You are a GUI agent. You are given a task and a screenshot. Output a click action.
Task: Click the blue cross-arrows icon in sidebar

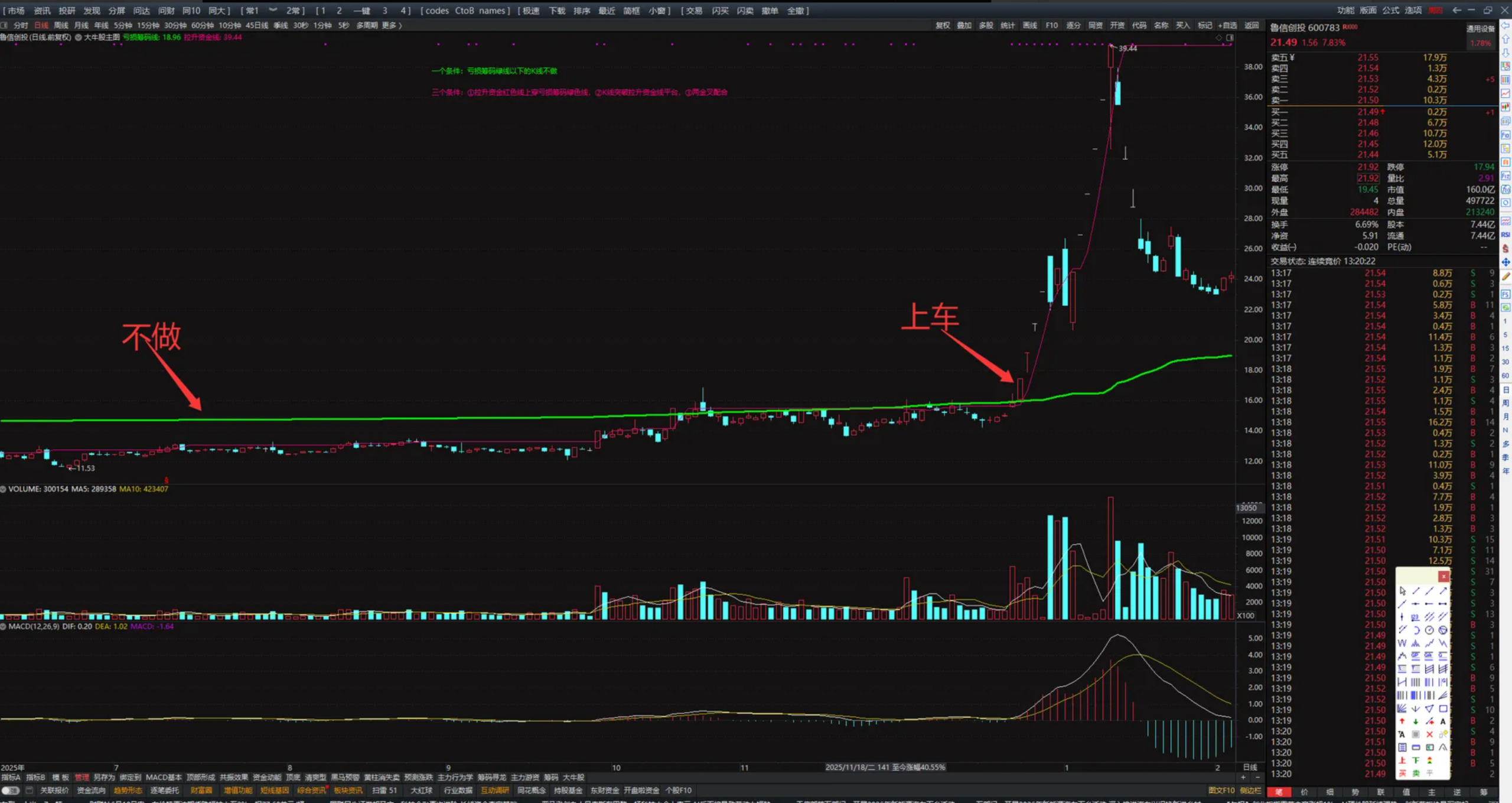coord(1506,262)
